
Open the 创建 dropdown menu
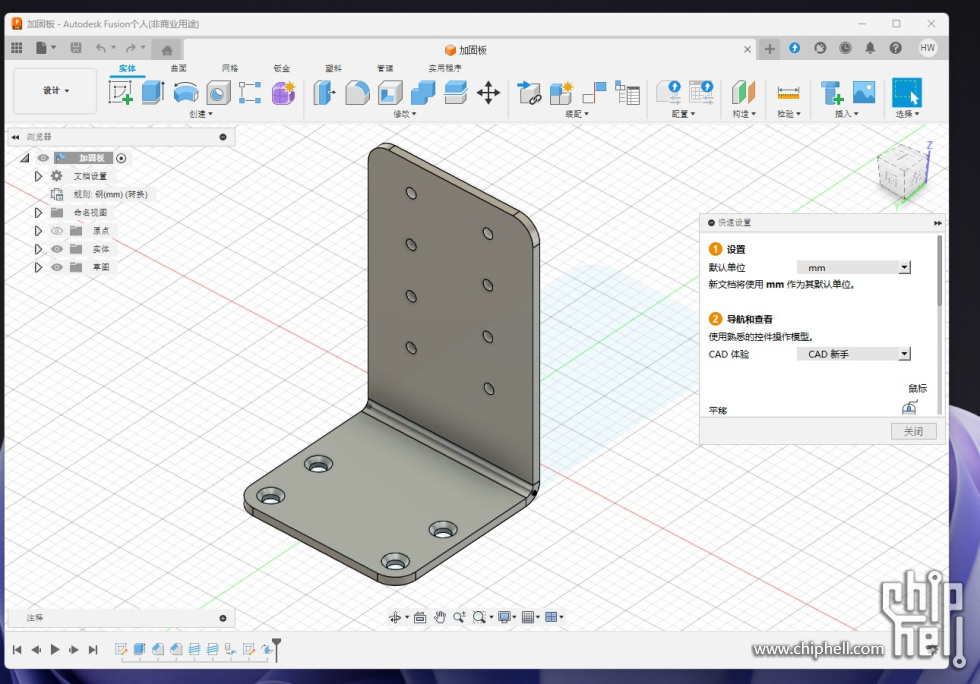[201, 114]
